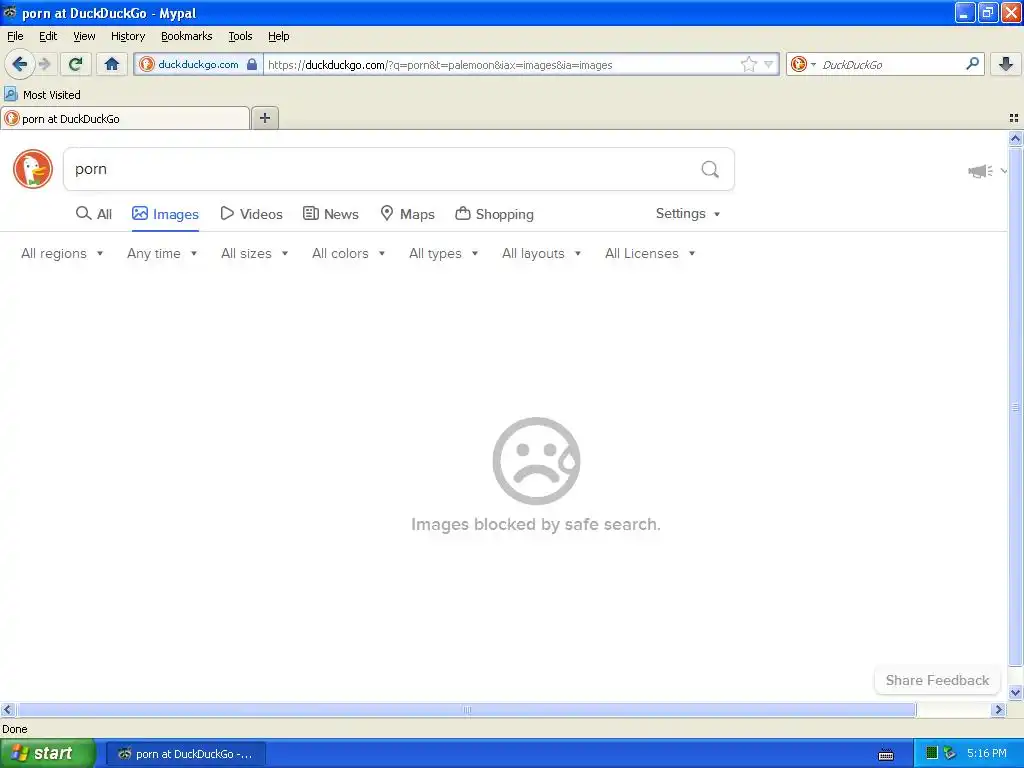Select the 'porn at DuckDuckGo' browser tab
This screenshot has height=768, width=1024.
coord(125,119)
